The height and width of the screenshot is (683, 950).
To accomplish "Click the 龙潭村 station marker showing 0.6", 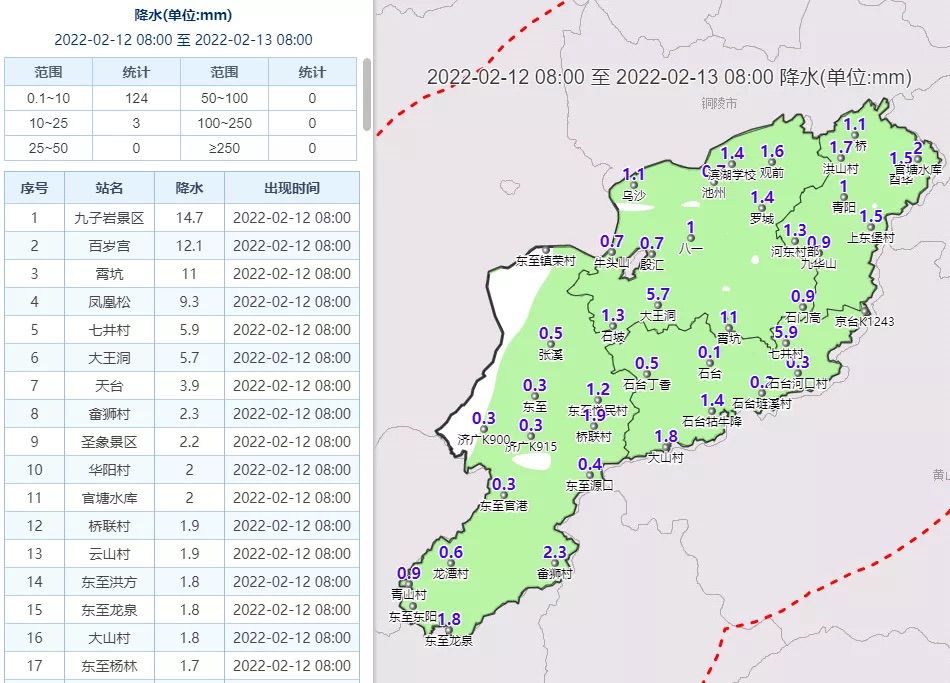I will pyautogui.click(x=451, y=564).
